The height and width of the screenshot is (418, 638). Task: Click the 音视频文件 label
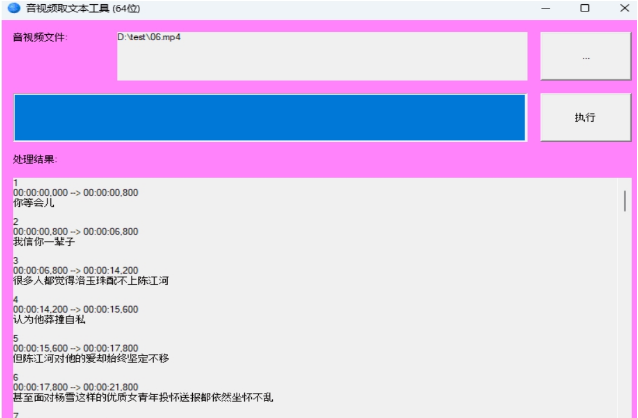click(x=40, y=37)
